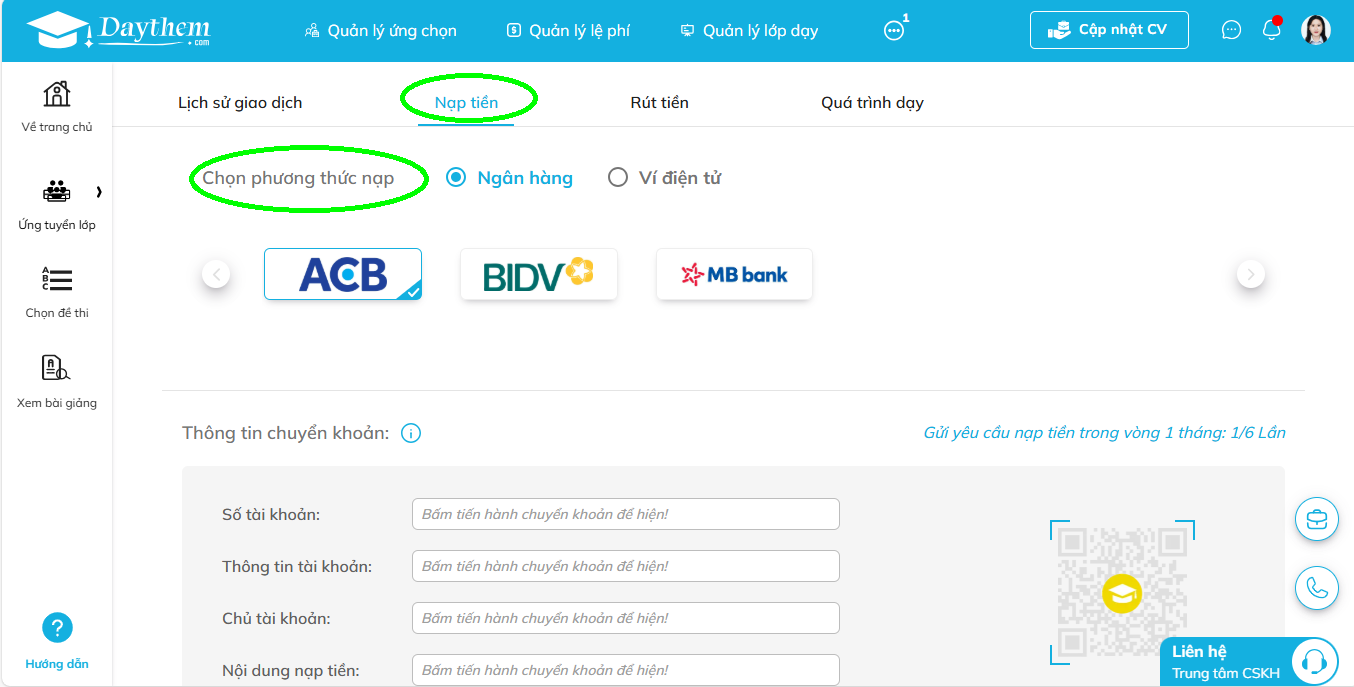Click the Nội dung nạp tiền field
This screenshot has width=1354, height=687.
(626, 669)
